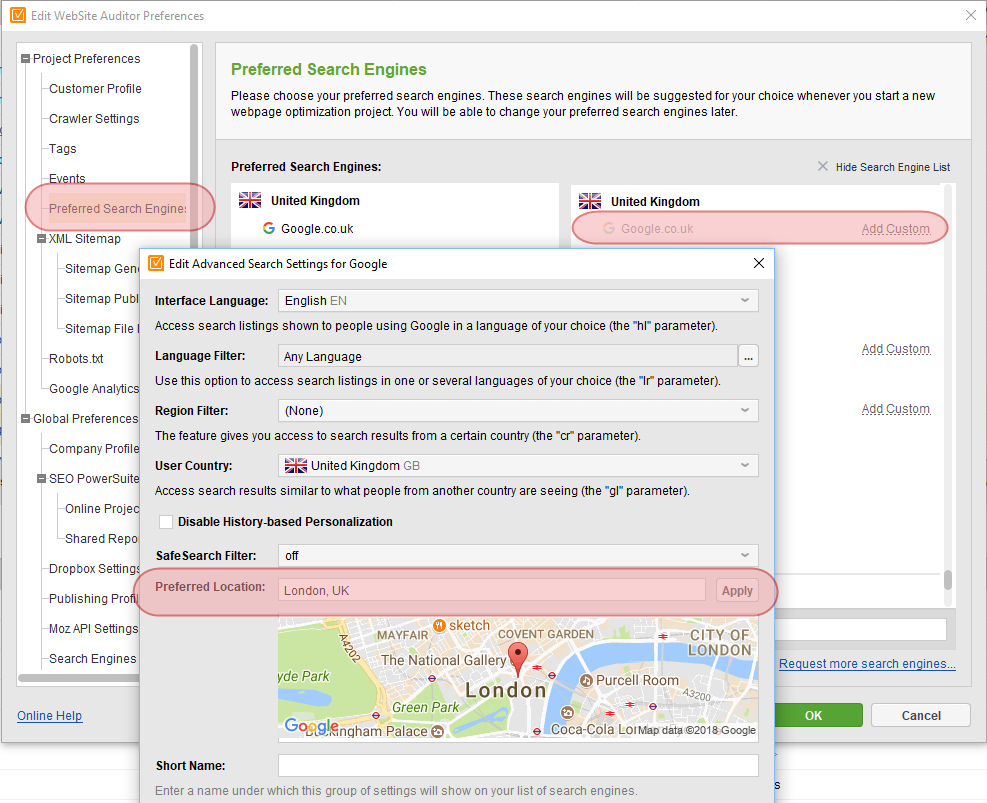Click the Google logo on the map
This screenshot has width=987, height=803.
click(311, 726)
